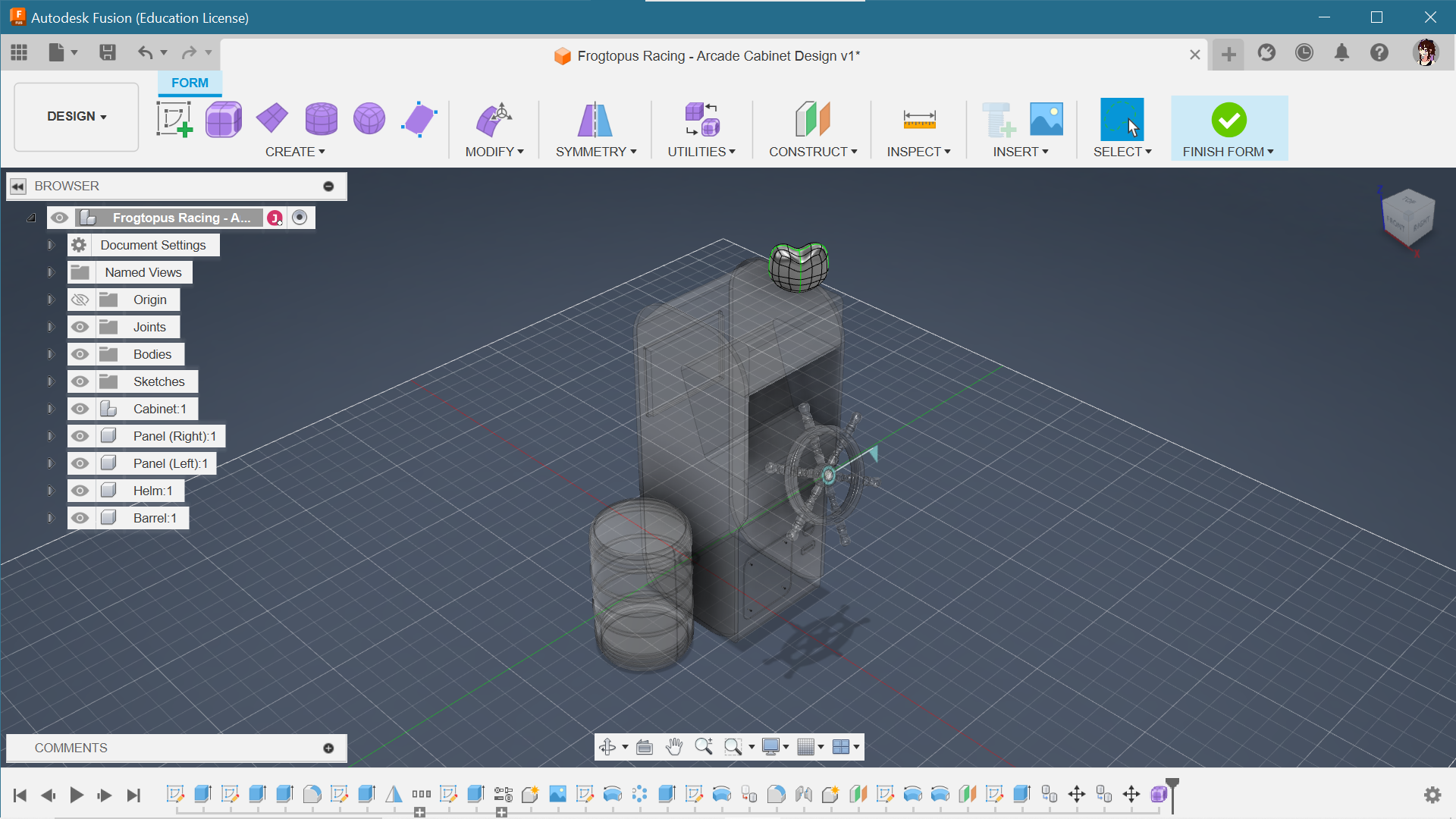Open the Help question mark menu
This screenshot has width=1456, height=819.
(x=1379, y=52)
